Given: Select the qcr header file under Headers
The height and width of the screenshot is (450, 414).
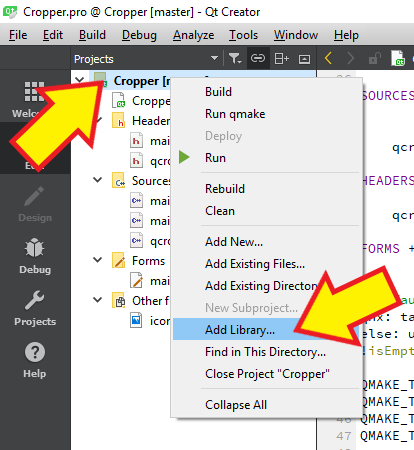Looking at the screenshot, I should tap(150, 161).
